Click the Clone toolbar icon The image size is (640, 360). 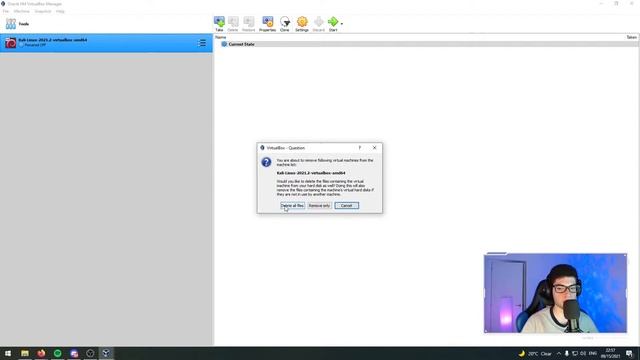tap(285, 24)
